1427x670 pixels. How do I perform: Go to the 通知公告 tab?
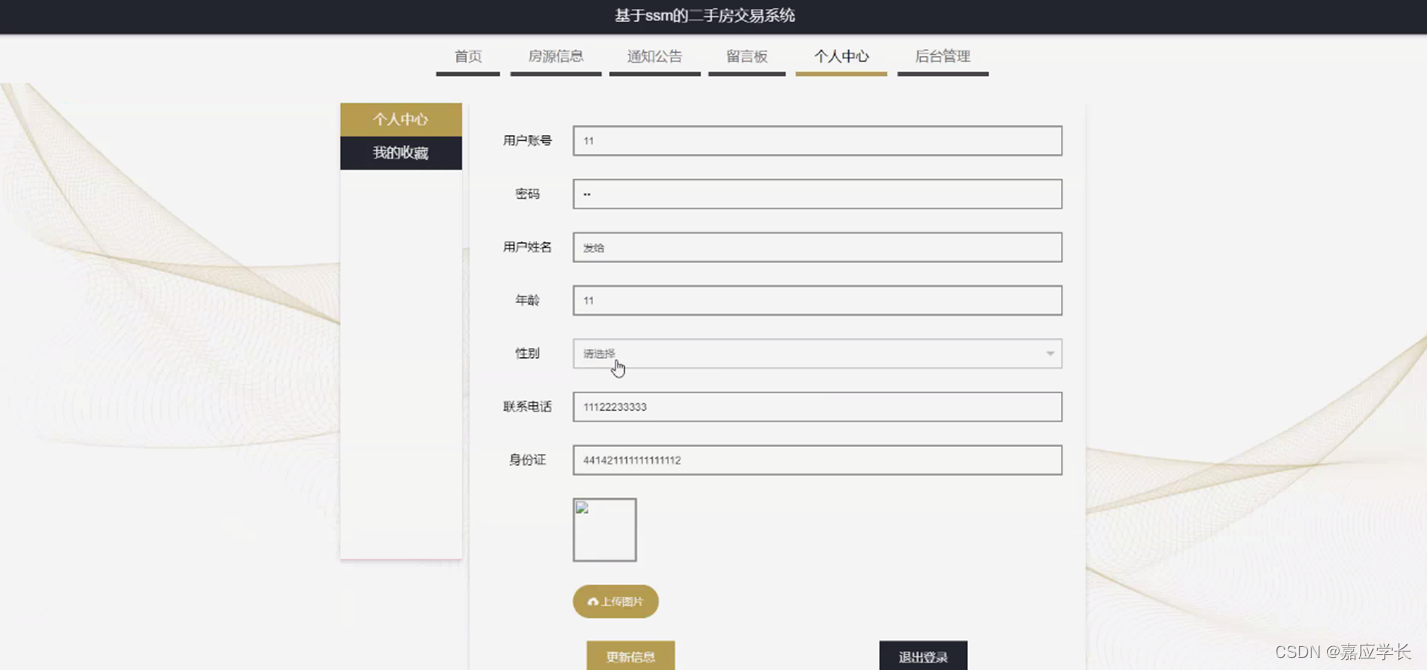click(655, 57)
